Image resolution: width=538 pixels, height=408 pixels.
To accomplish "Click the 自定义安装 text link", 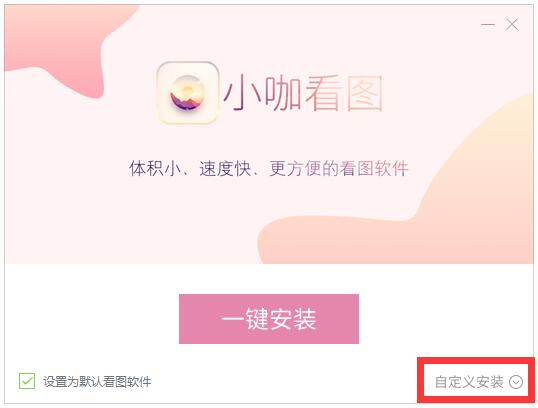I will click(x=469, y=382).
